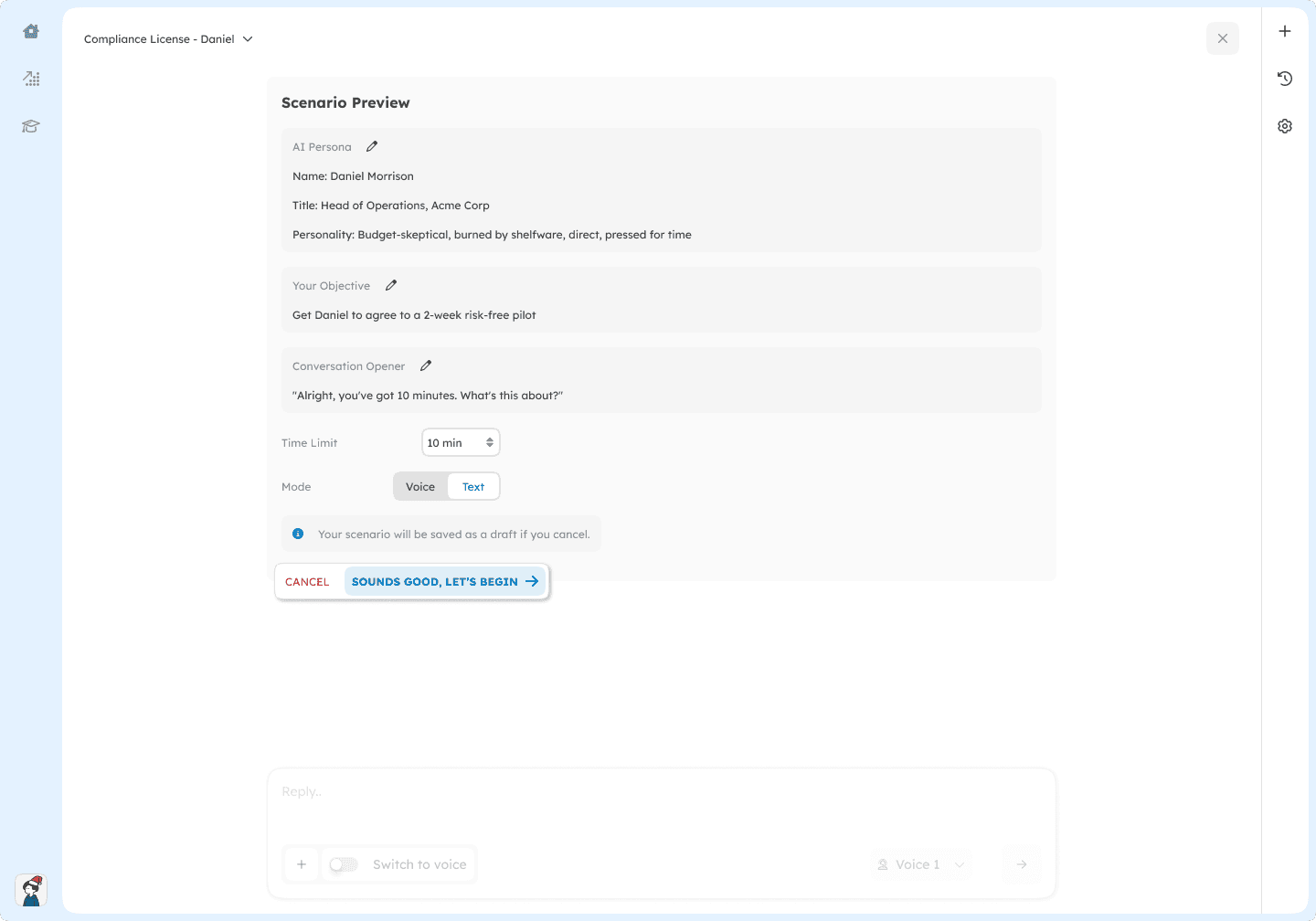Click the plus icon in right panel
The height and width of the screenshot is (921, 1316).
pos(1285,31)
